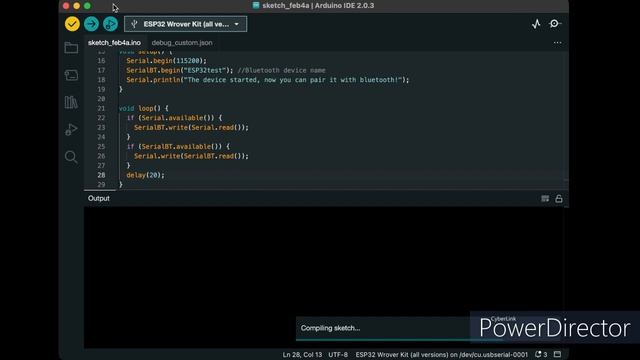
Task: Click the //Bluetooth device name comment
Action: click(x=281, y=70)
